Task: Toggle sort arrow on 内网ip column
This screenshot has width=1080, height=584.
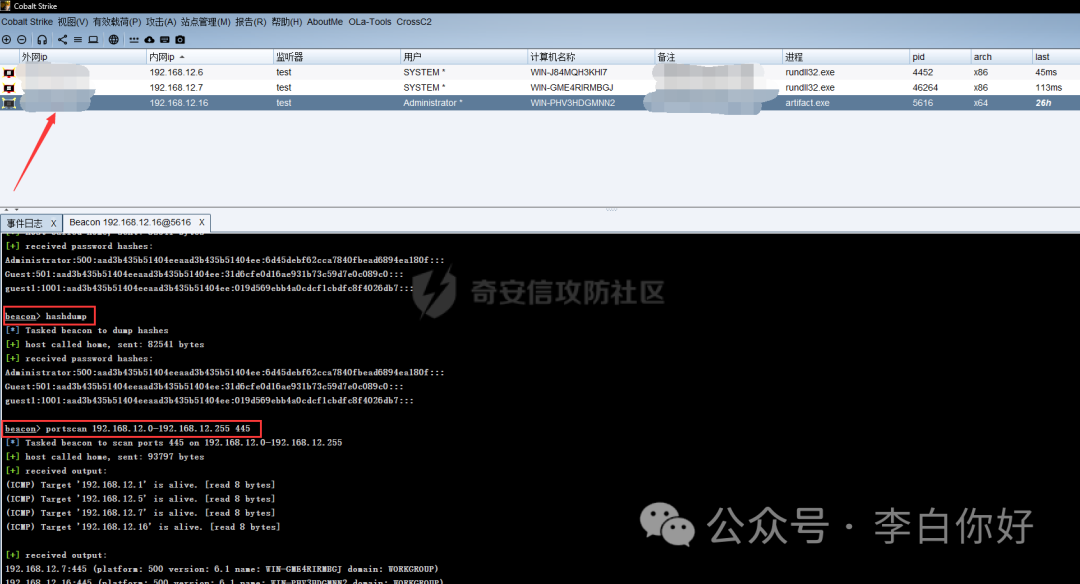Action: click(182, 57)
